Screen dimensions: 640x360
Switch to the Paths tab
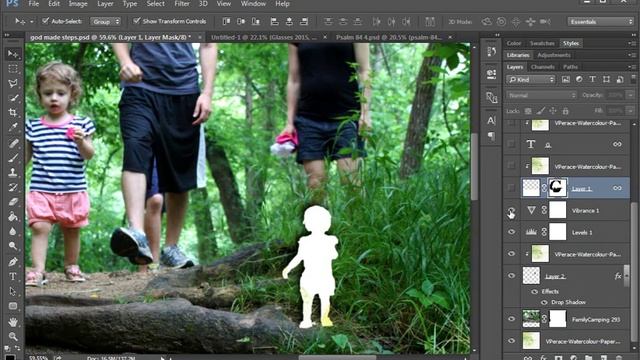[570, 67]
